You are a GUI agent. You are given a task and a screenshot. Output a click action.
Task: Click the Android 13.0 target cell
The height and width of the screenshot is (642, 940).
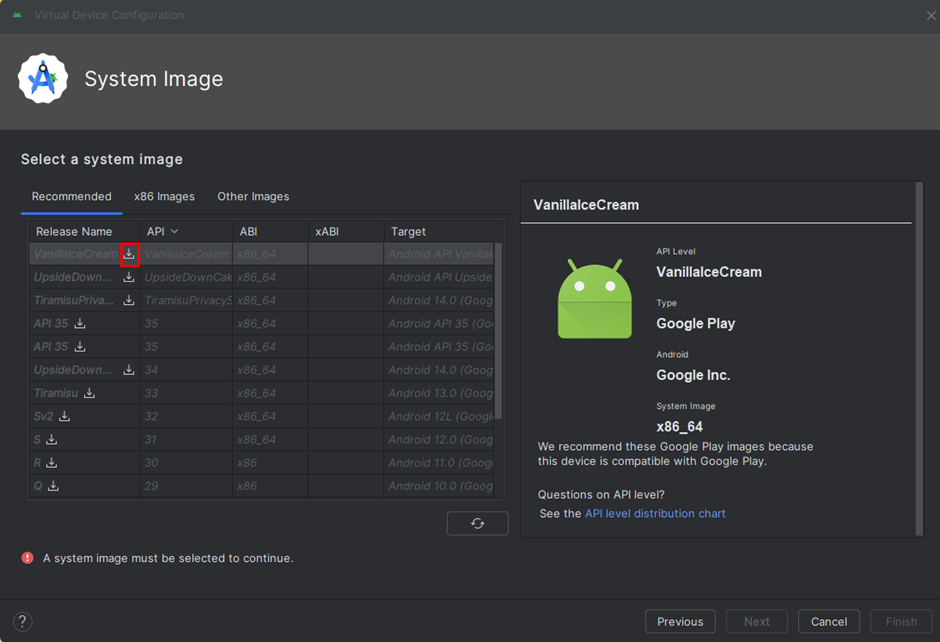click(x=439, y=393)
